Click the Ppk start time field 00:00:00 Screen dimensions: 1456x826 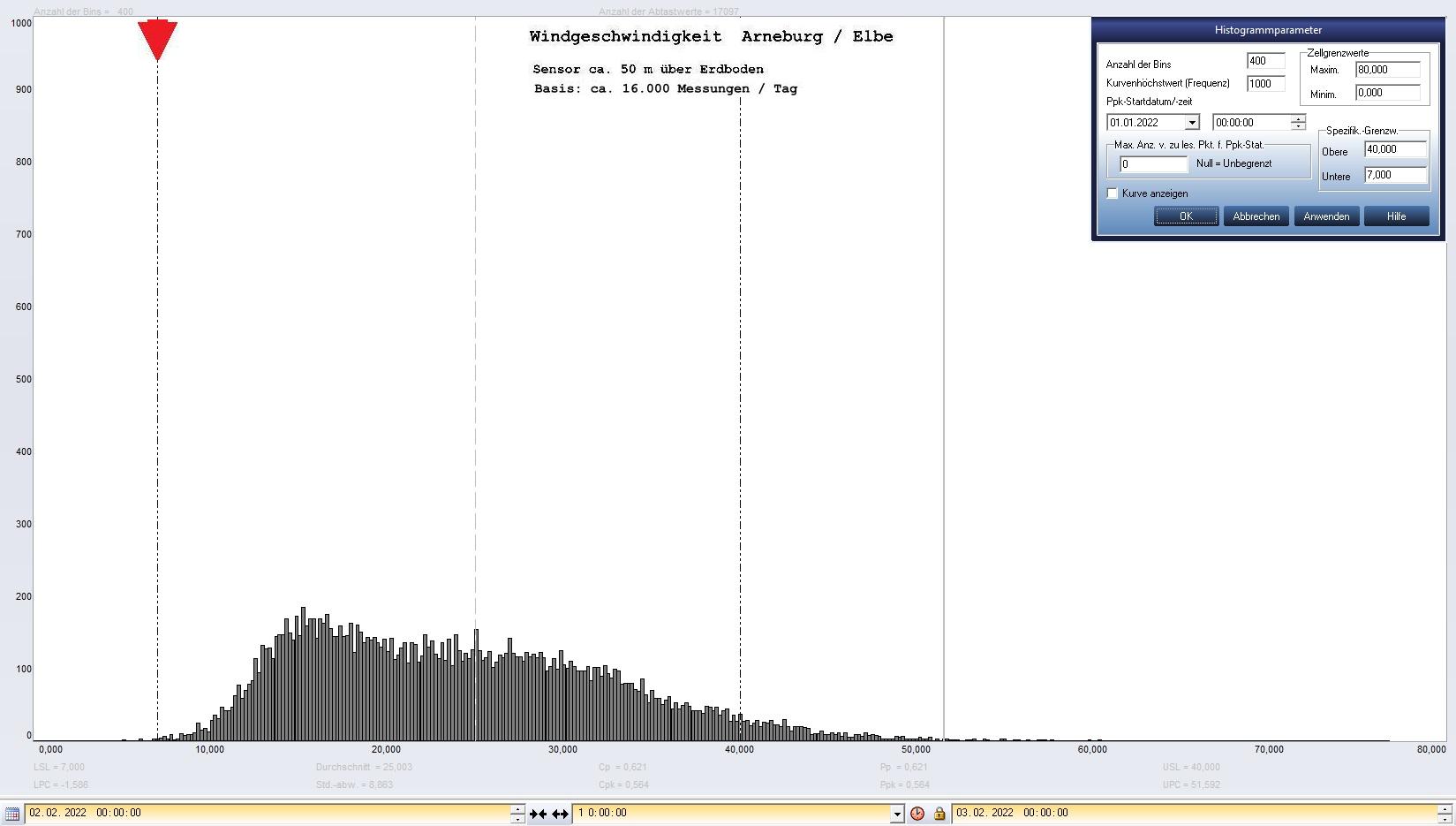coord(1251,123)
